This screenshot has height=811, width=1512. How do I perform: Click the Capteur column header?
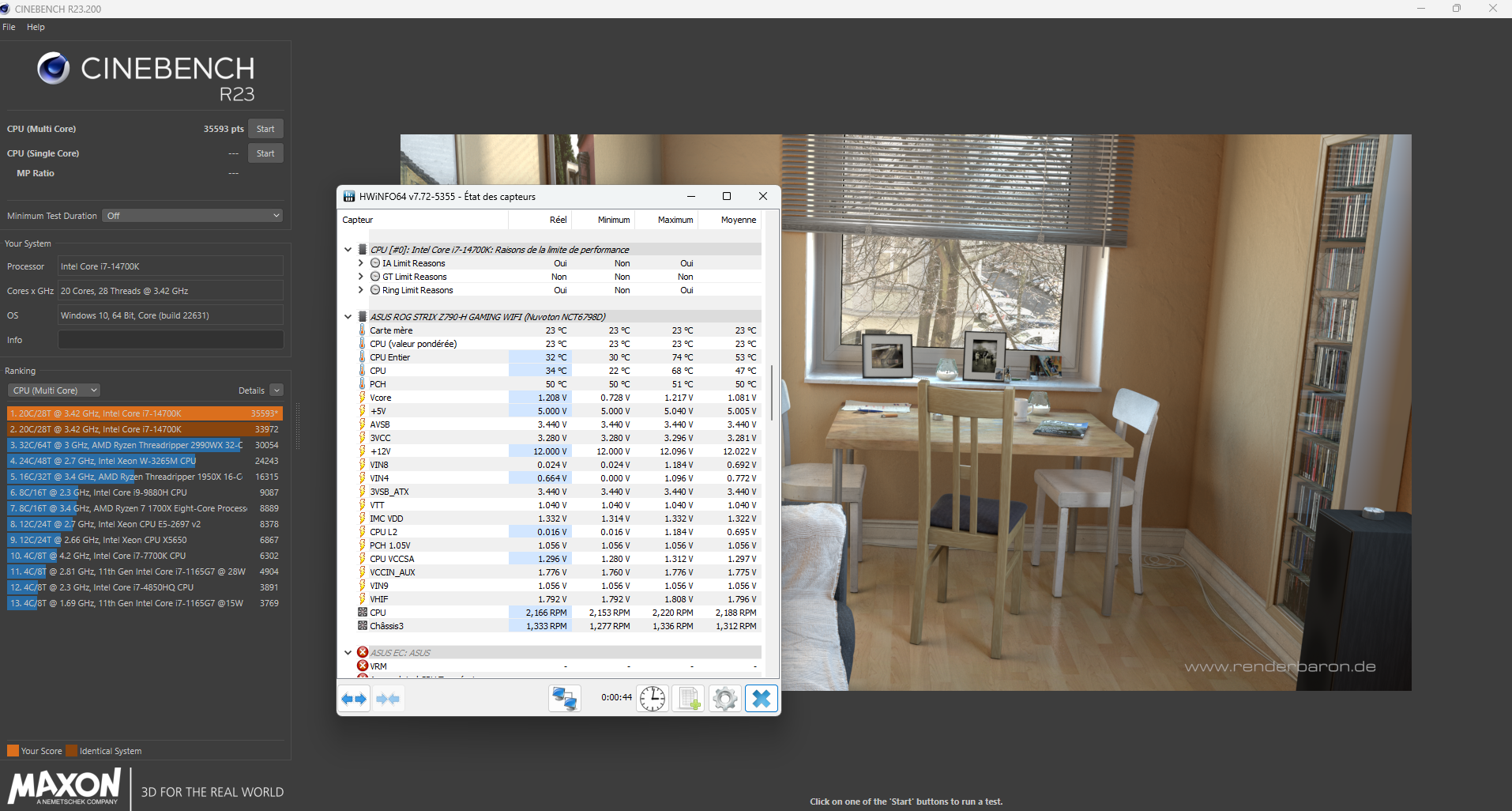tap(423, 220)
